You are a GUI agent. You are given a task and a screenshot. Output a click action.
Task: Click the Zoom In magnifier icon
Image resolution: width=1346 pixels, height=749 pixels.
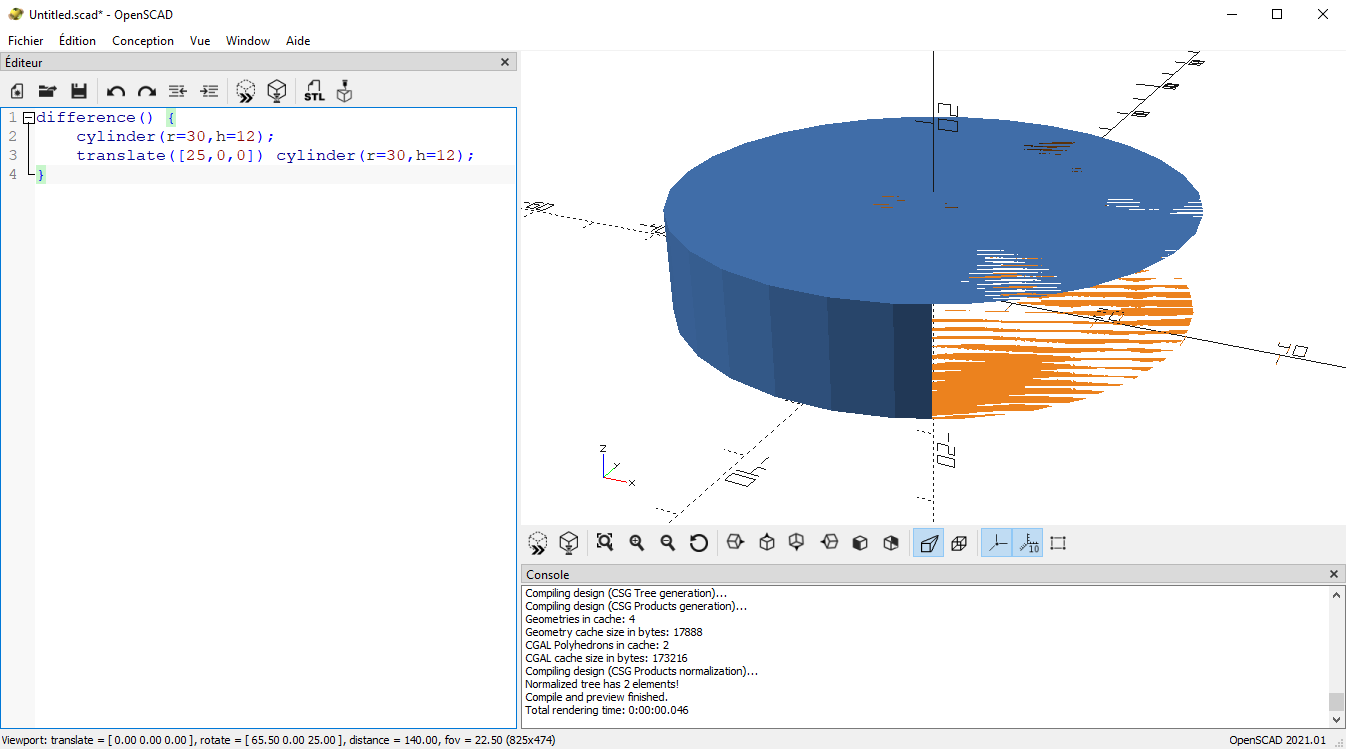coord(636,543)
